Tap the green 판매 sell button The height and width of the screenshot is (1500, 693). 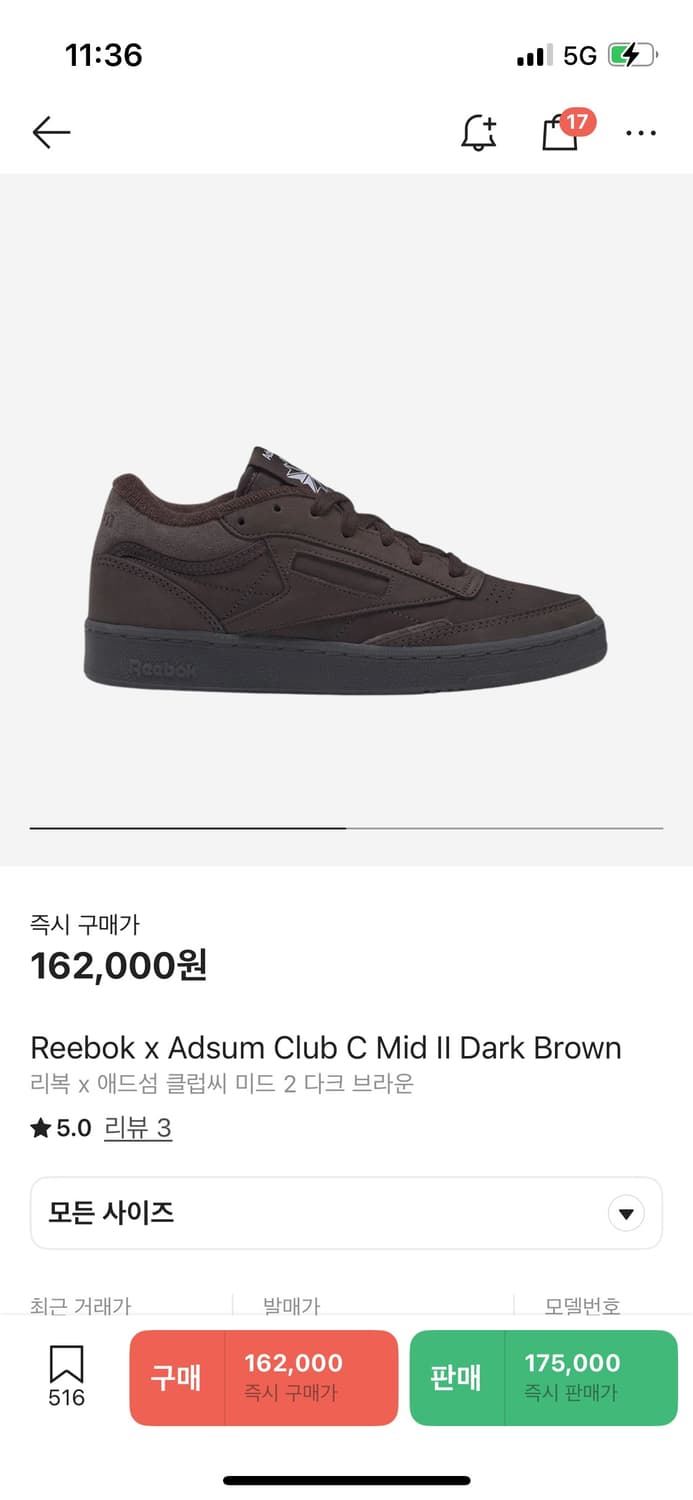457,1377
